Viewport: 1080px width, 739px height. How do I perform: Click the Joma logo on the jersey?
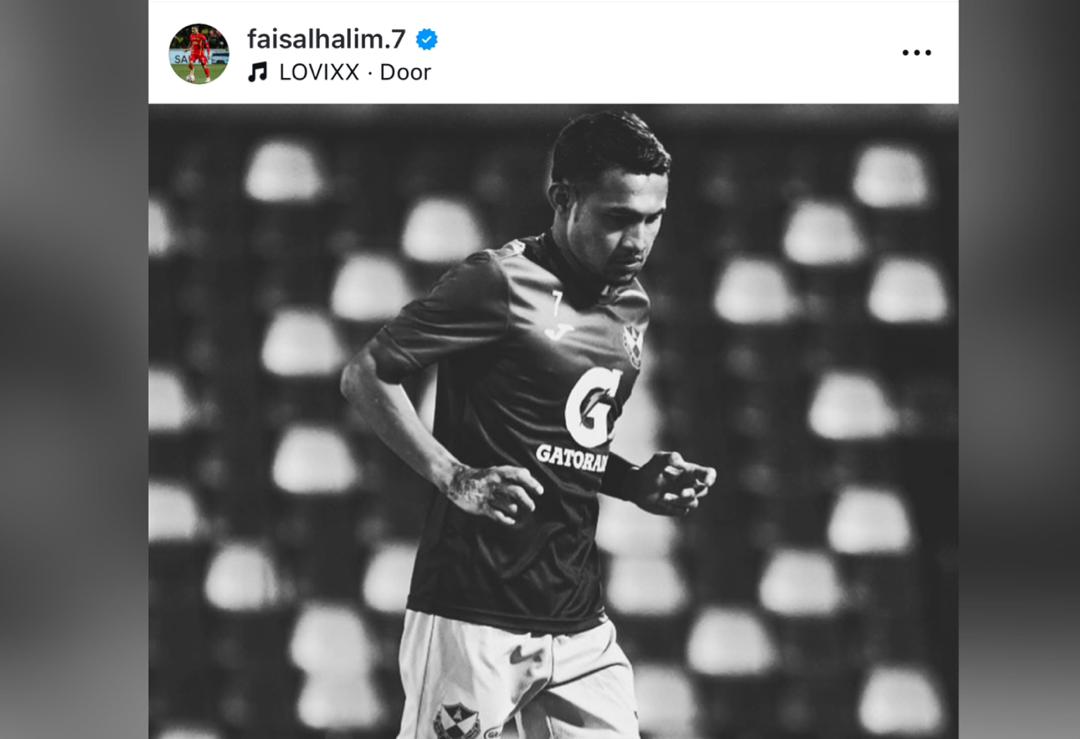coord(559,331)
